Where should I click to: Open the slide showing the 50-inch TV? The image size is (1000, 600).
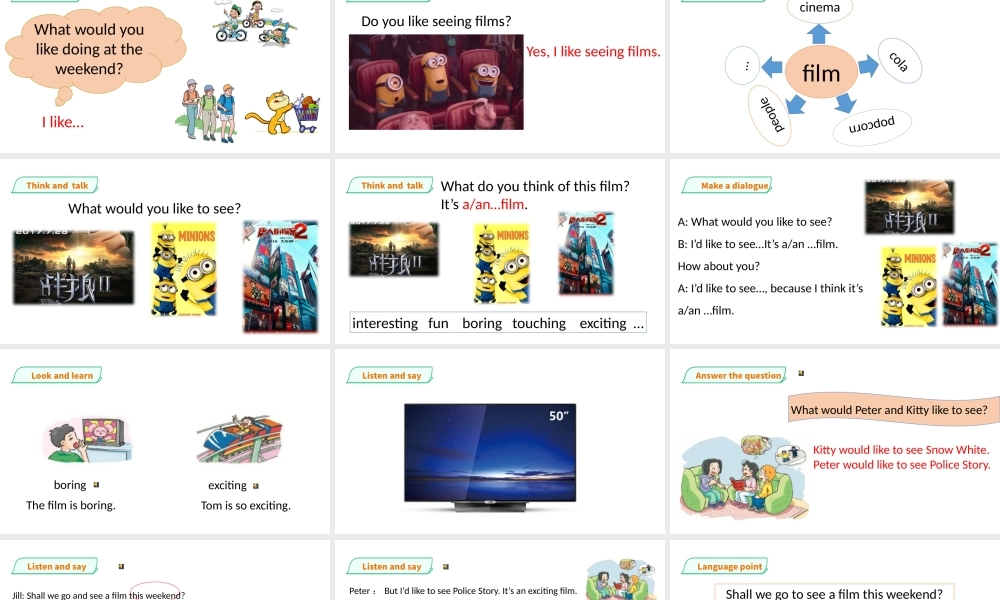point(499,441)
